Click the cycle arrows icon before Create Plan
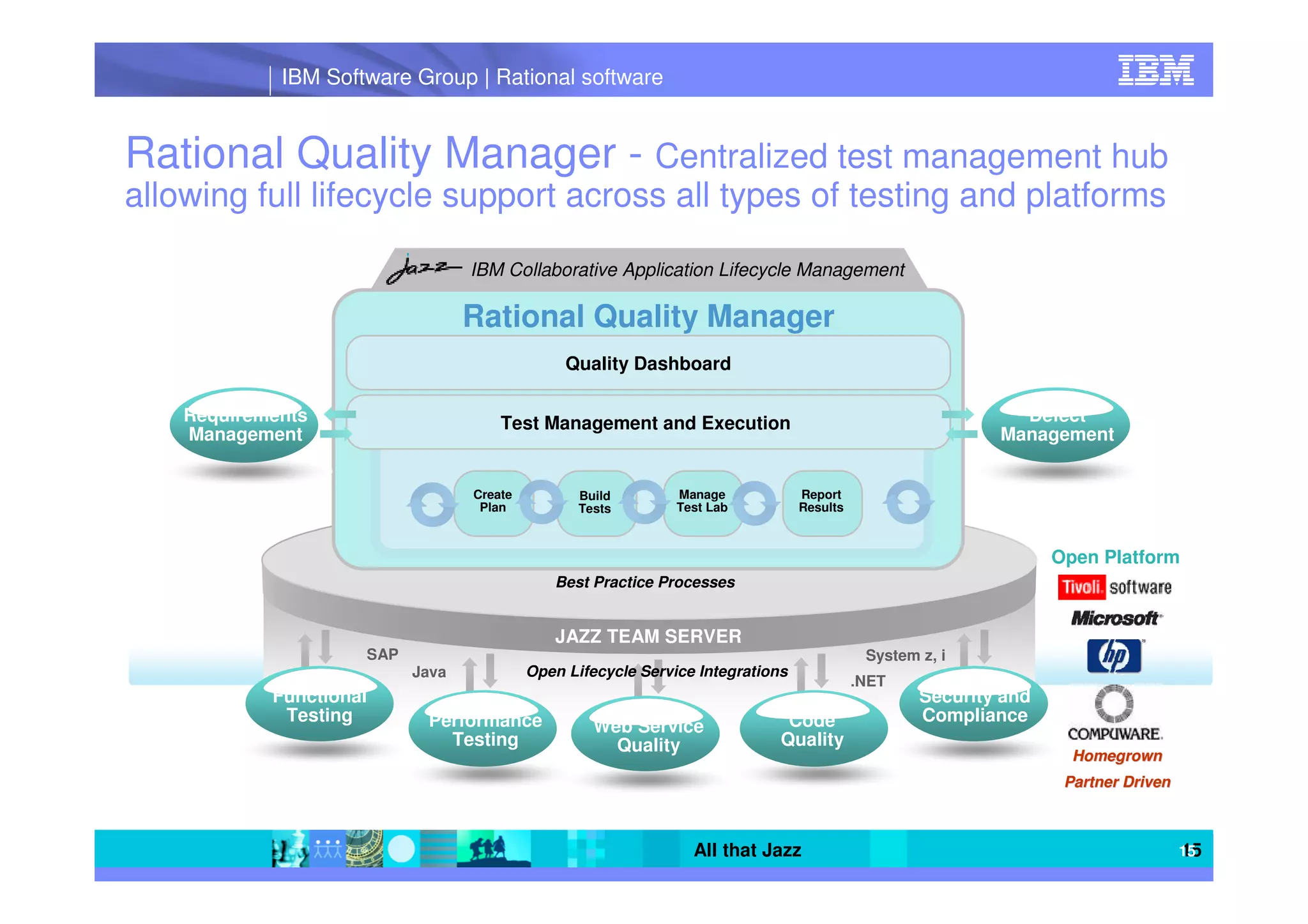Image resolution: width=1308 pixels, height=924 pixels. click(432, 504)
